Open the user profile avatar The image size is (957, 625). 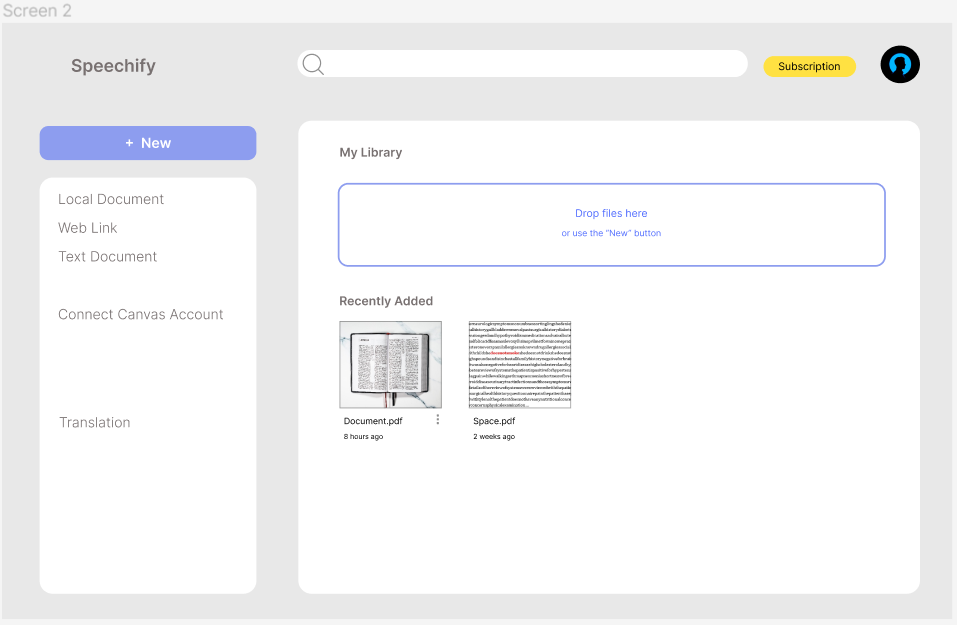(x=900, y=64)
